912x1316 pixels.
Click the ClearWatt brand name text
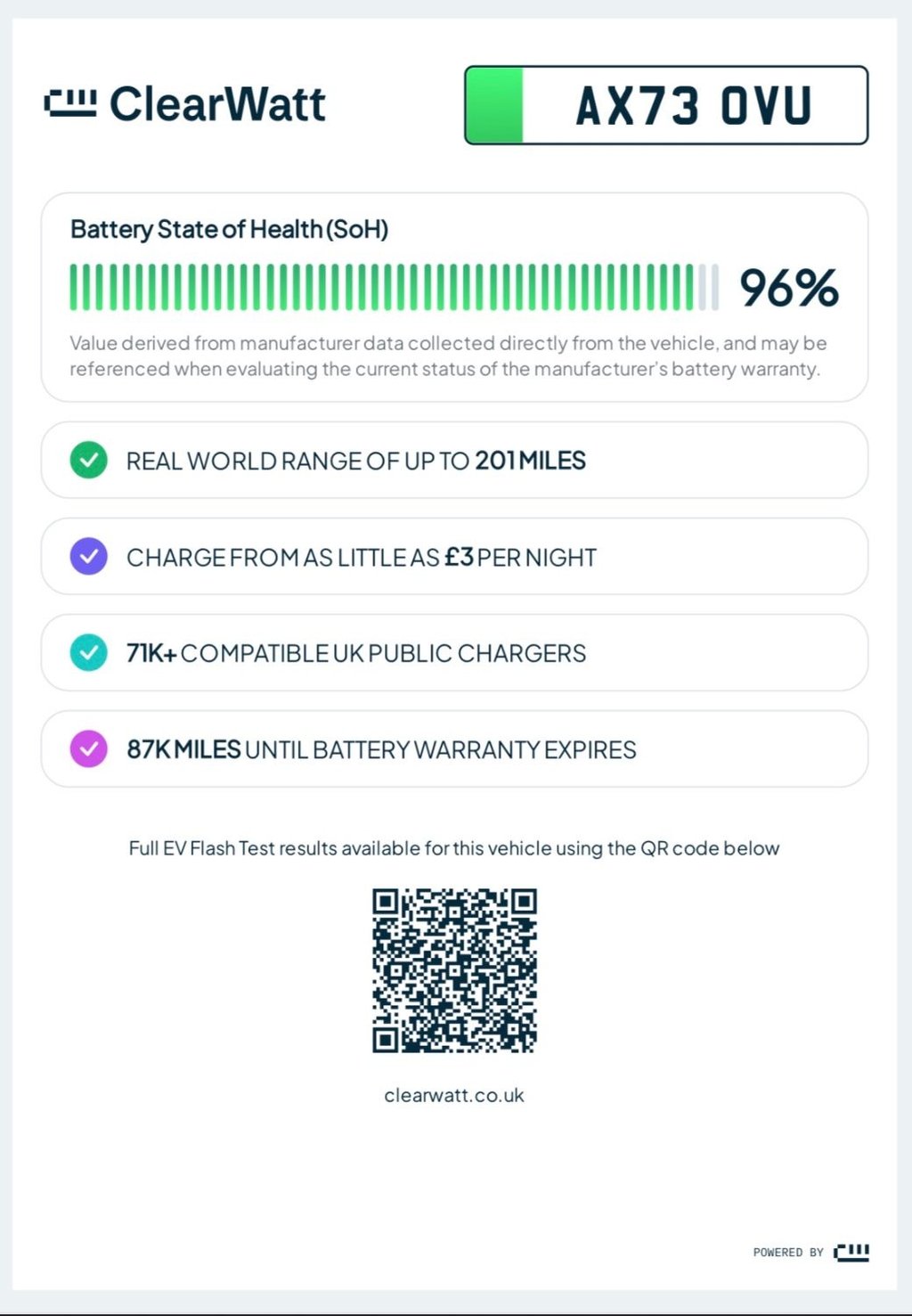(x=217, y=103)
